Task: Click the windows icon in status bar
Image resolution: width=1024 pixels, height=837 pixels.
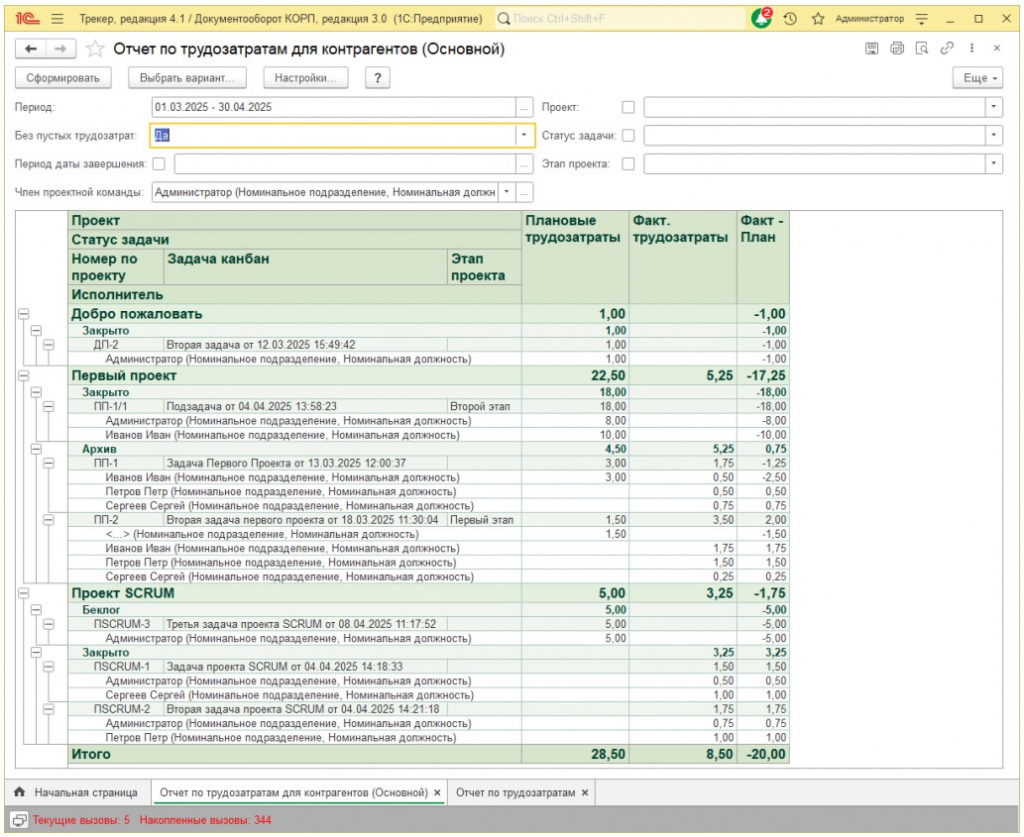Action: coord(20,820)
